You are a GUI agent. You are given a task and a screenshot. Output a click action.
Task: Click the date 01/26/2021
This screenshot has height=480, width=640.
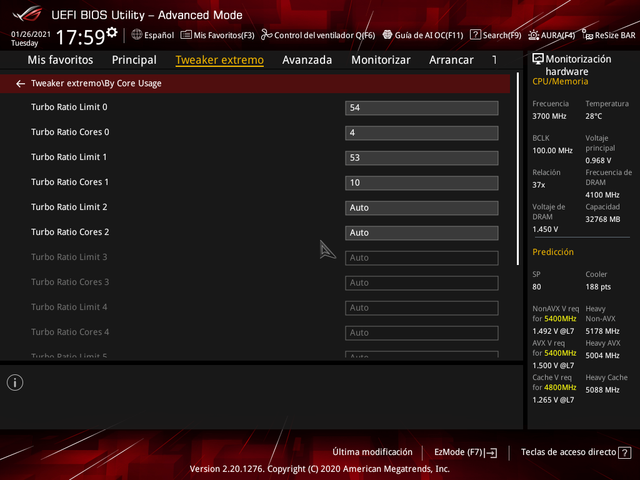[31, 34]
